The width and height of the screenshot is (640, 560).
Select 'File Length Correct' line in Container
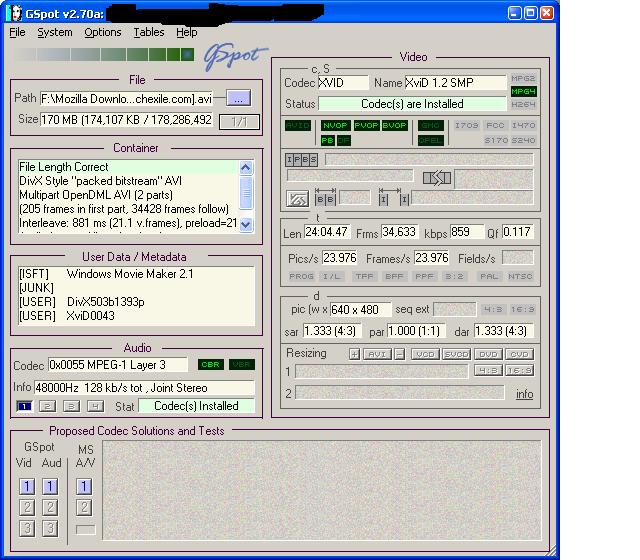tap(128, 167)
